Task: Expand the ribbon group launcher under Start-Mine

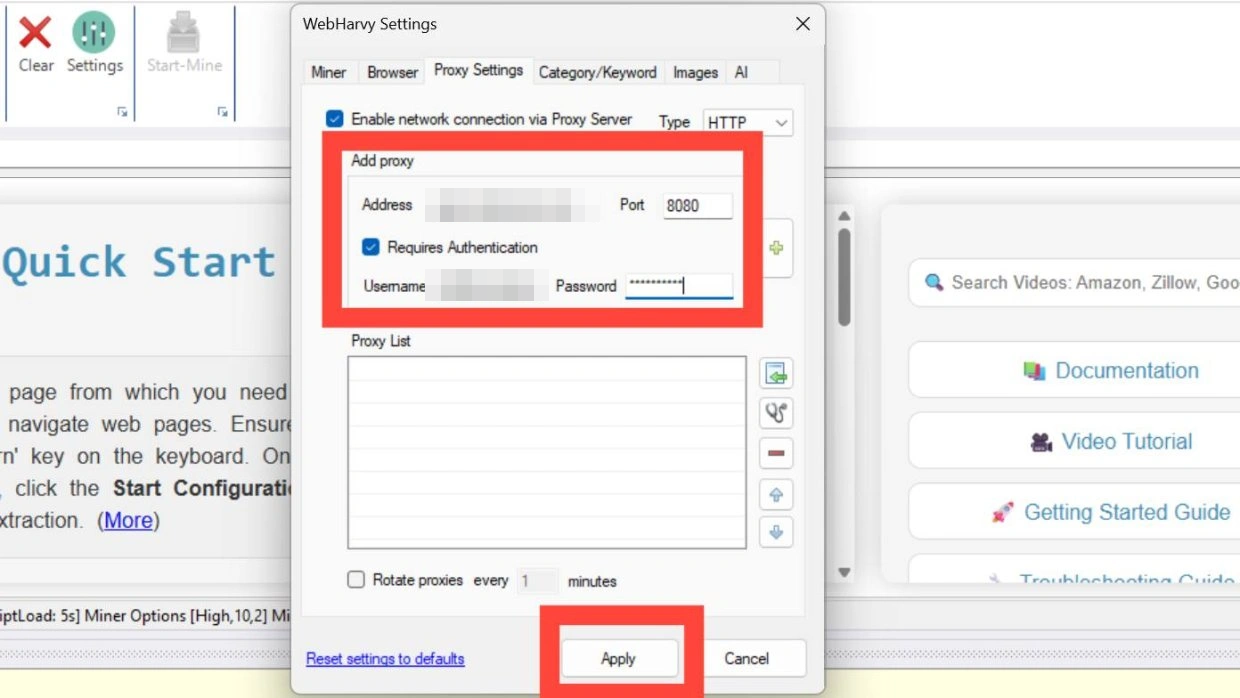Action: point(222,112)
